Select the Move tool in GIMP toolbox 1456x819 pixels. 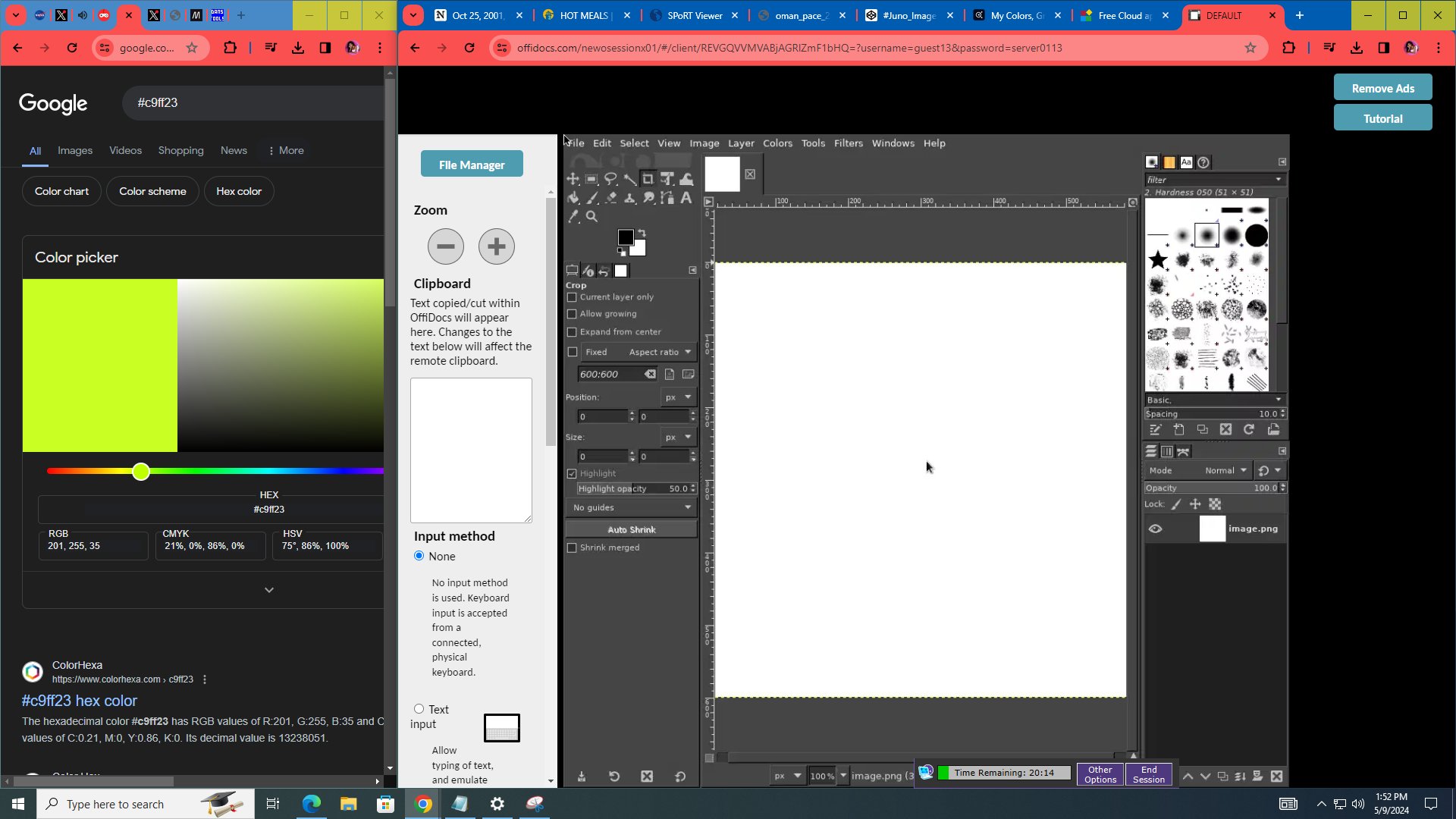[x=573, y=179]
